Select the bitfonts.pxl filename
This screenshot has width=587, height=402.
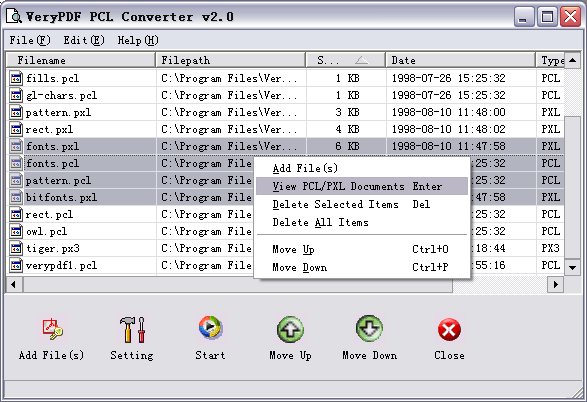click(61, 197)
